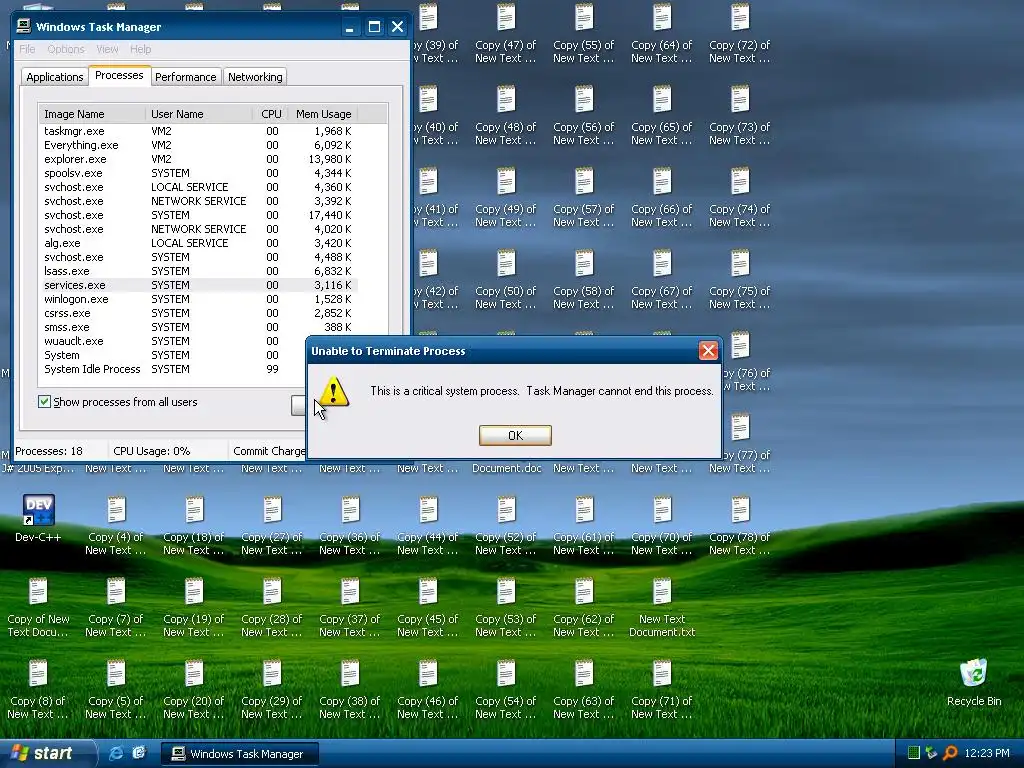Open the Performance tab
This screenshot has width=1024, height=768.
pyautogui.click(x=185, y=77)
